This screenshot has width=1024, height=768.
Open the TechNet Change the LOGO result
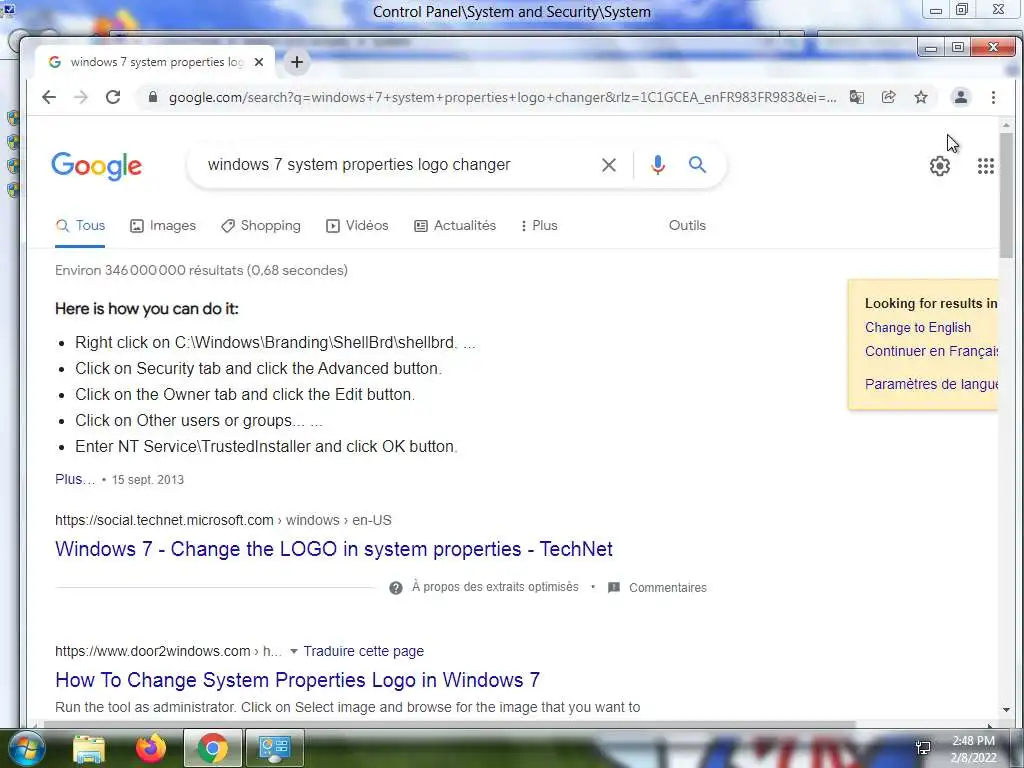click(x=334, y=549)
